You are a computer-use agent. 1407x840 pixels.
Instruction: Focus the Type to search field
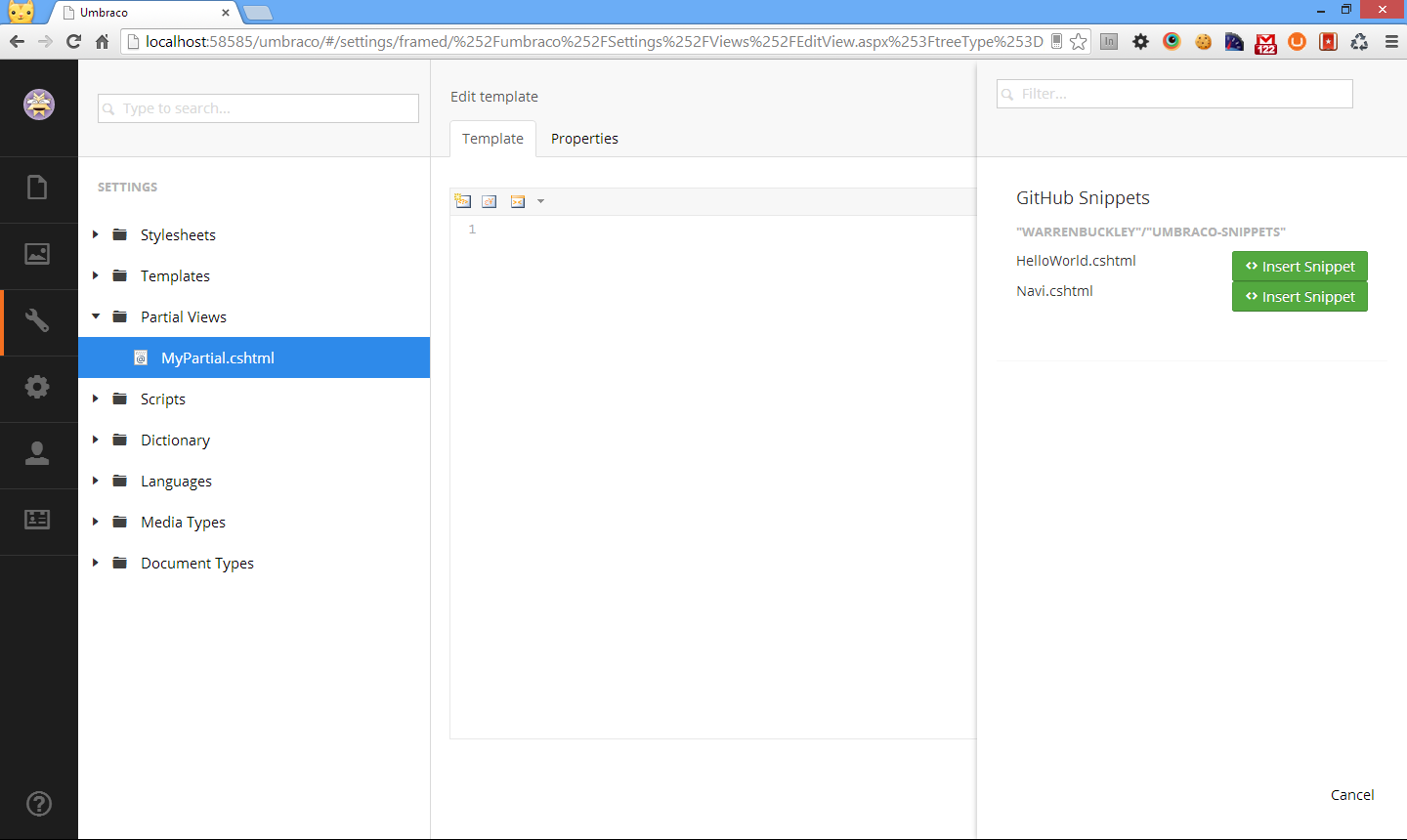pyautogui.click(x=258, y=108)
